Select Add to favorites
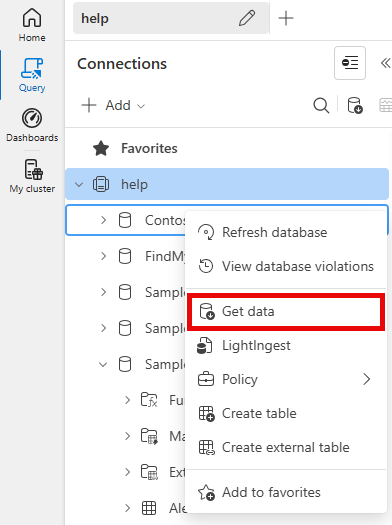The image size is (392, 525). [x=286, y=493]
